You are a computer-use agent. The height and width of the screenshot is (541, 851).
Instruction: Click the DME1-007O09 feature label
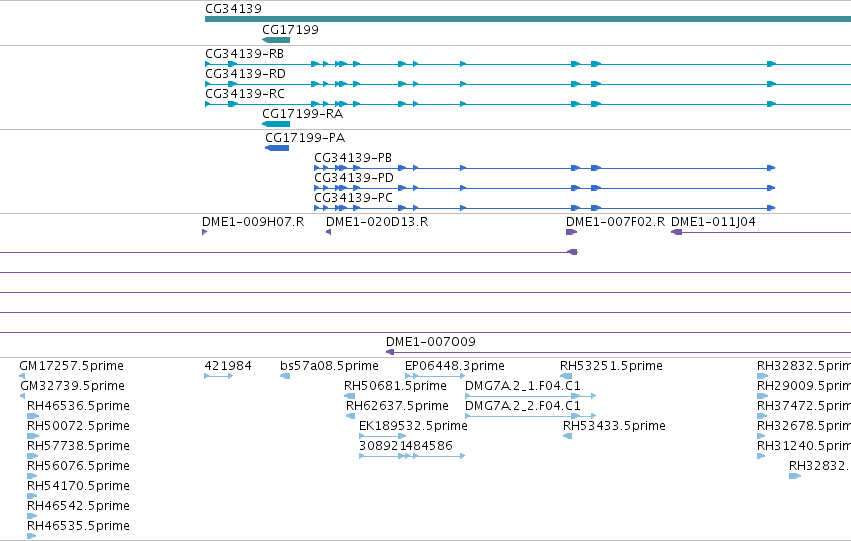[x=430, y=342]
